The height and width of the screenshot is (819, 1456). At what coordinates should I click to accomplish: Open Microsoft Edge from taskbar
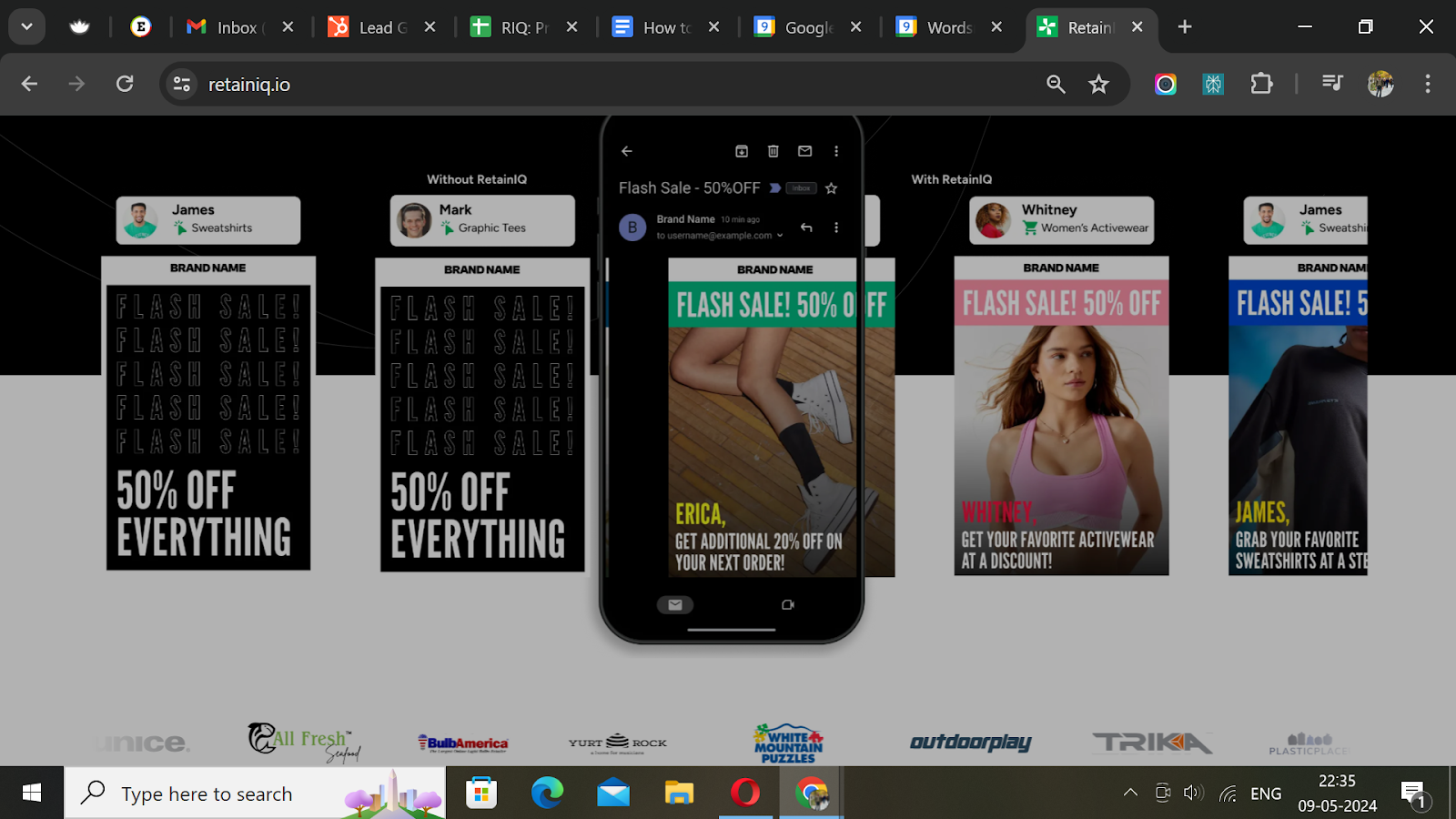[547, 794]
